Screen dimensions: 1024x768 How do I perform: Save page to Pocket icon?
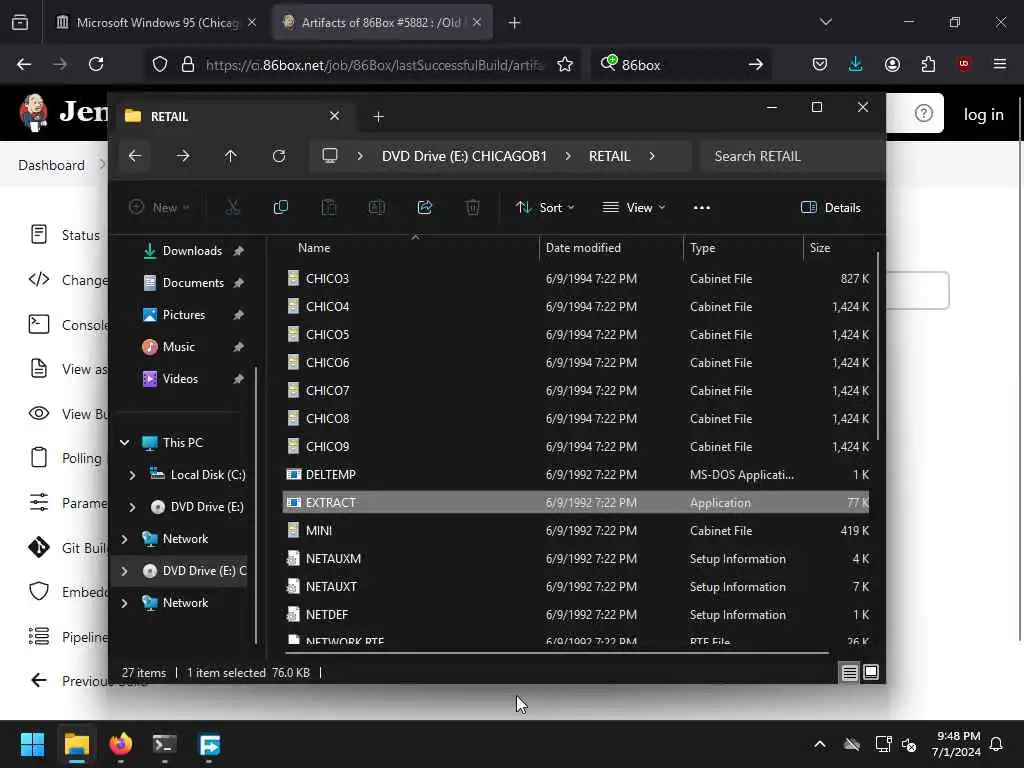click(820, 64)
